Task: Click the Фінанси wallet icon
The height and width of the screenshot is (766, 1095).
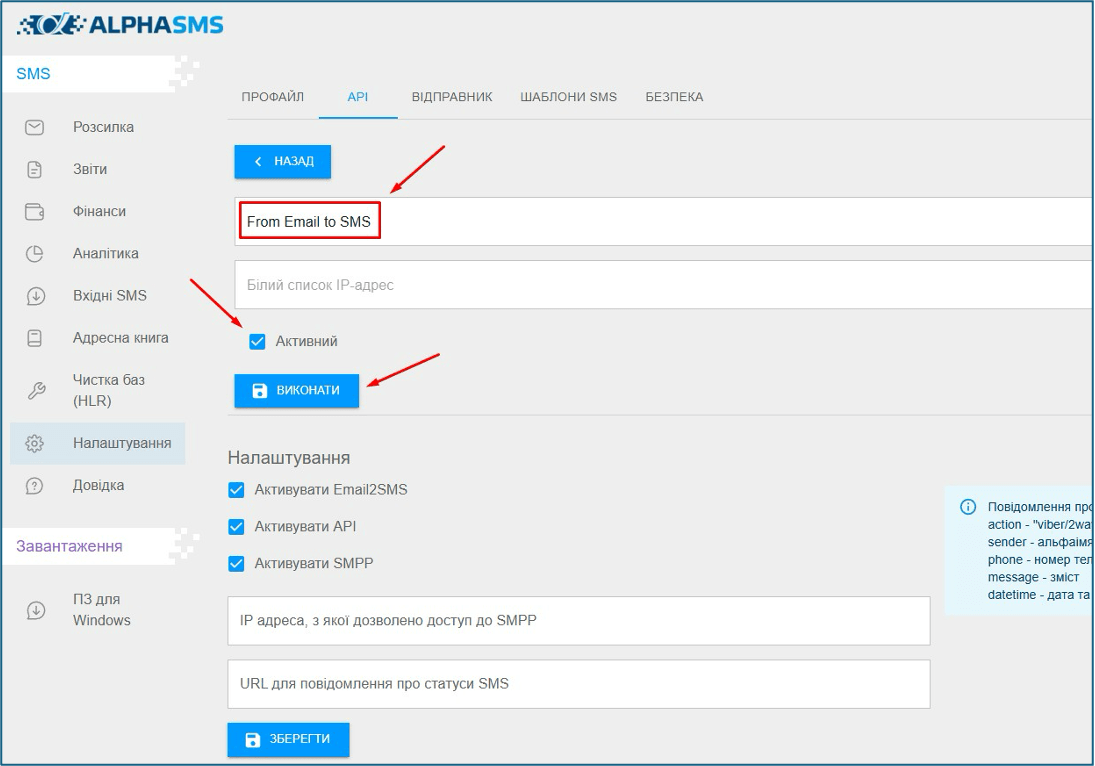Action: point(34,211)
